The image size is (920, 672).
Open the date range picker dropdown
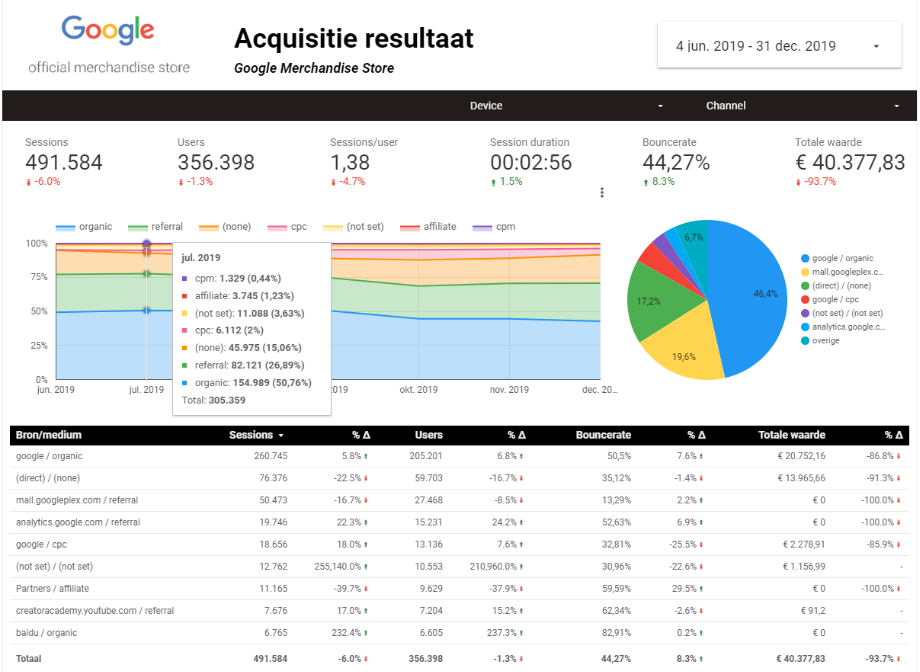pyautogui.click(x=779, y=46)
